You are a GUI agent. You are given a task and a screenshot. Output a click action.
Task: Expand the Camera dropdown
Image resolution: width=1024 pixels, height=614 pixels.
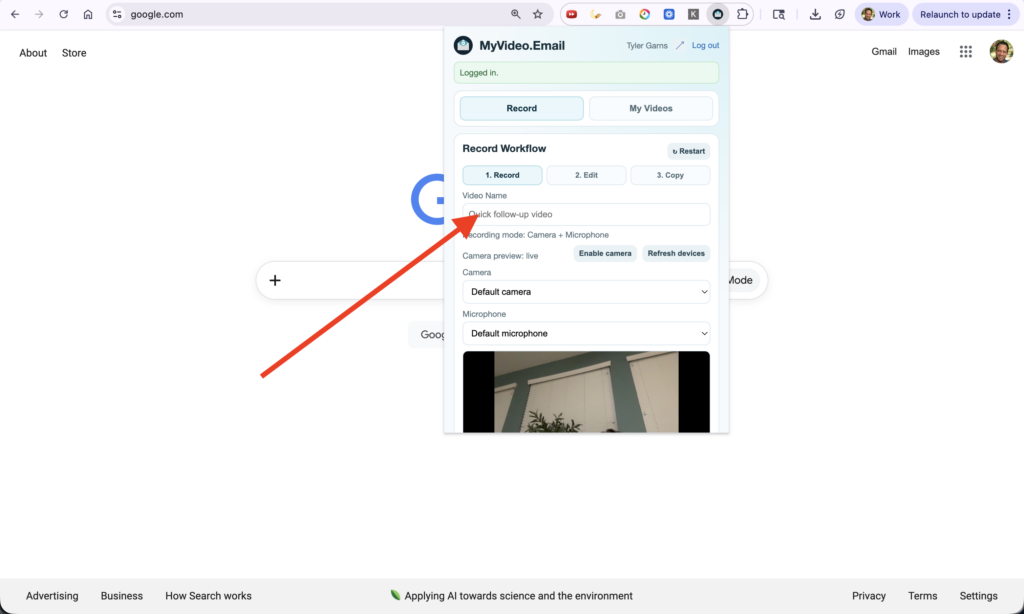(586, 292)
